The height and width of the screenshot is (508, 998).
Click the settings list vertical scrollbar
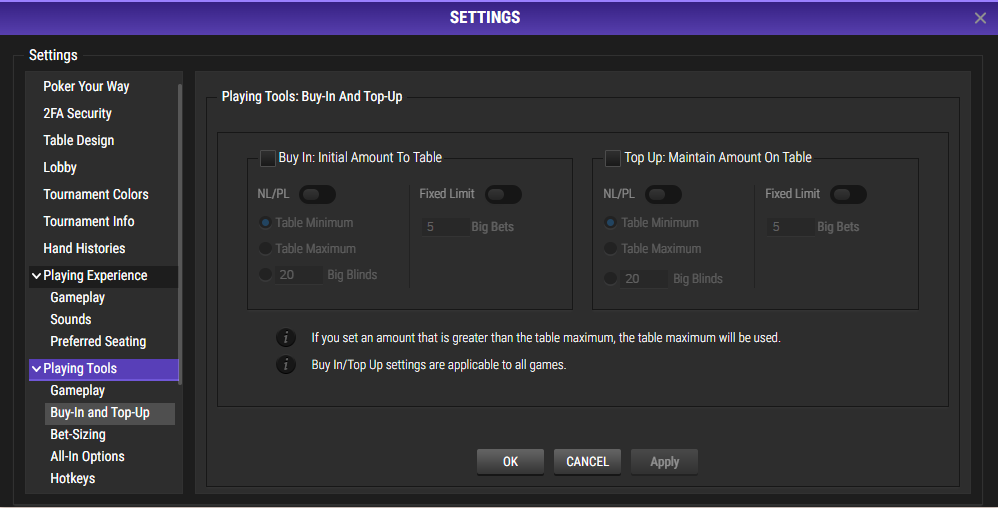pyautogui.click(x=180, y=234)
